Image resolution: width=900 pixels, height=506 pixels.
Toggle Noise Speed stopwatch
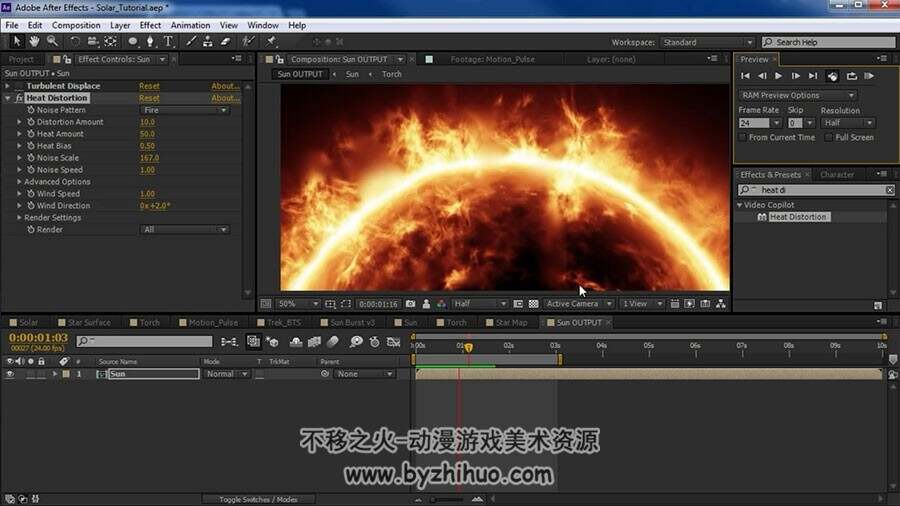point(31,170)
